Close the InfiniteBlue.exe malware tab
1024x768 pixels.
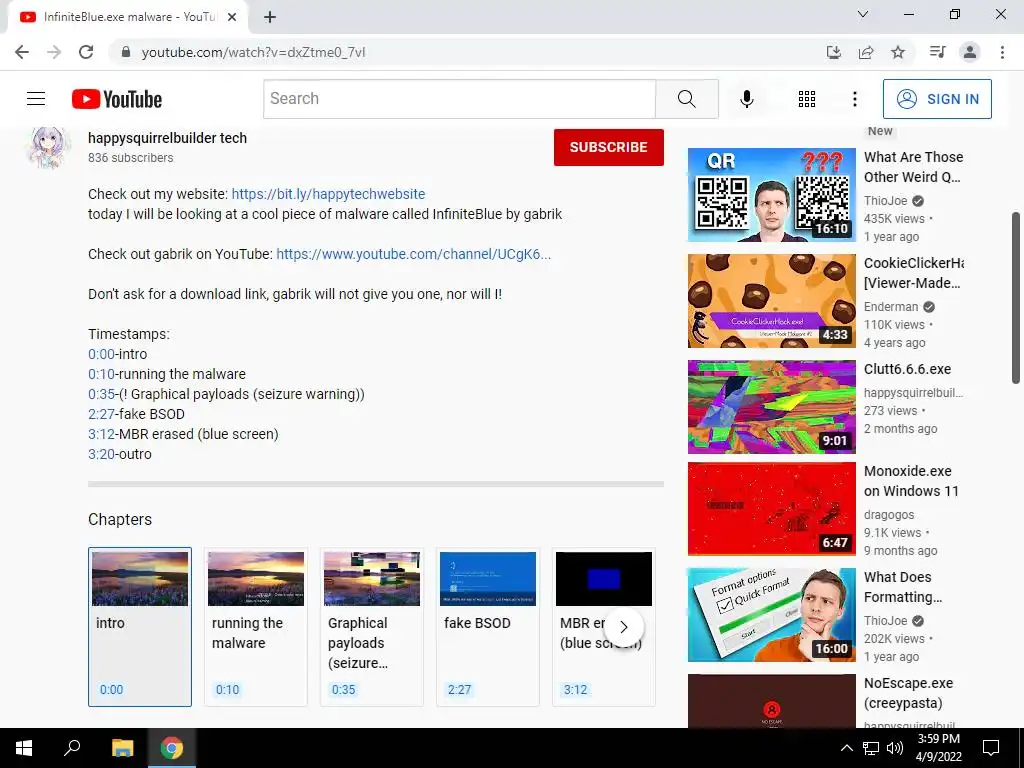[x=232, y=17]
